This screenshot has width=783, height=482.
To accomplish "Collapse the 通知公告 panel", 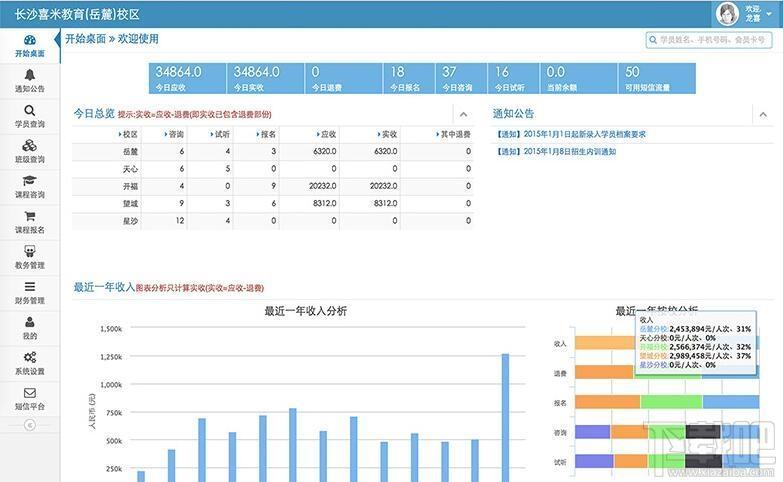I will (x=763, y=114).
